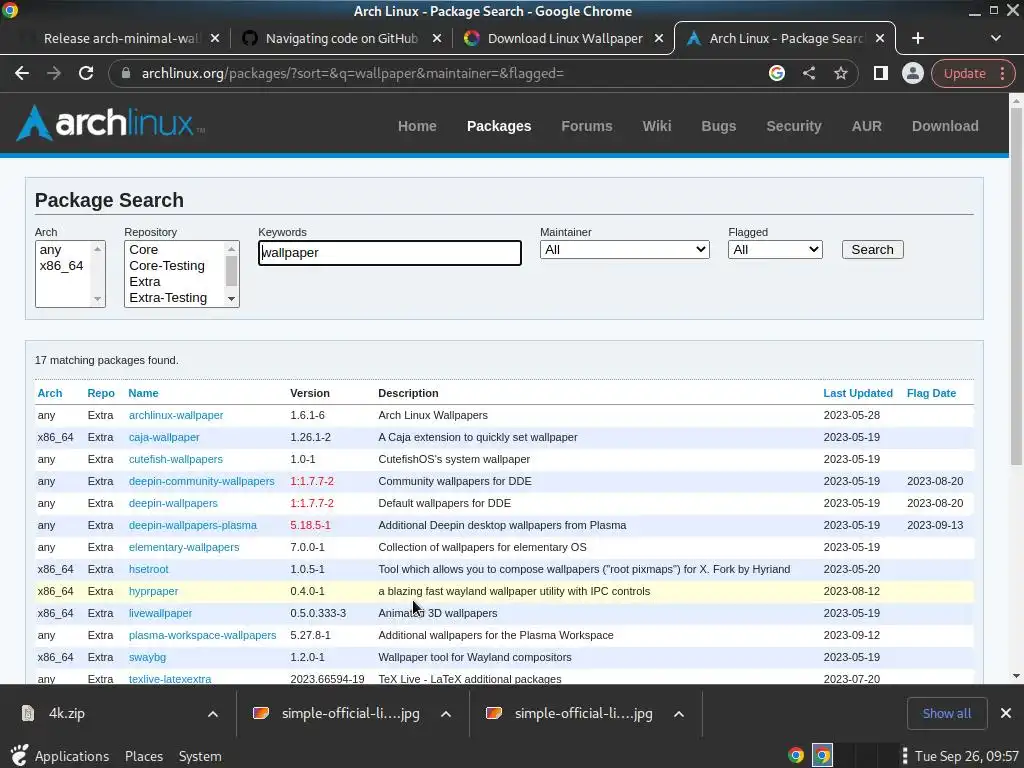The height and width of the screenshot is (768, 1024).
Task: Open the System menu in panel
Action: (x=200, y=756)
